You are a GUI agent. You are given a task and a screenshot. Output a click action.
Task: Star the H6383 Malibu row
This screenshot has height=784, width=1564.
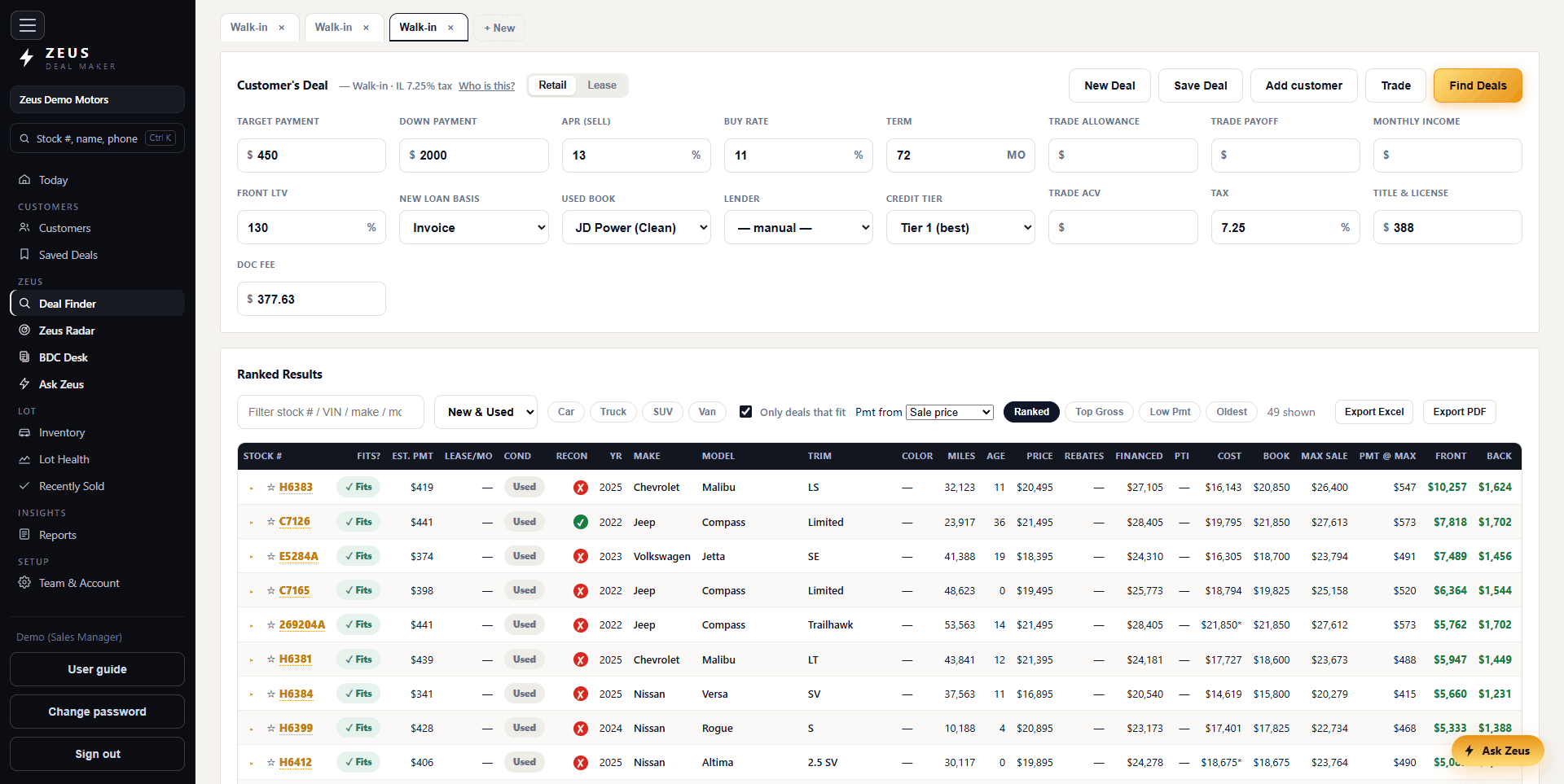pyautogui.click(x=271, y=488)
